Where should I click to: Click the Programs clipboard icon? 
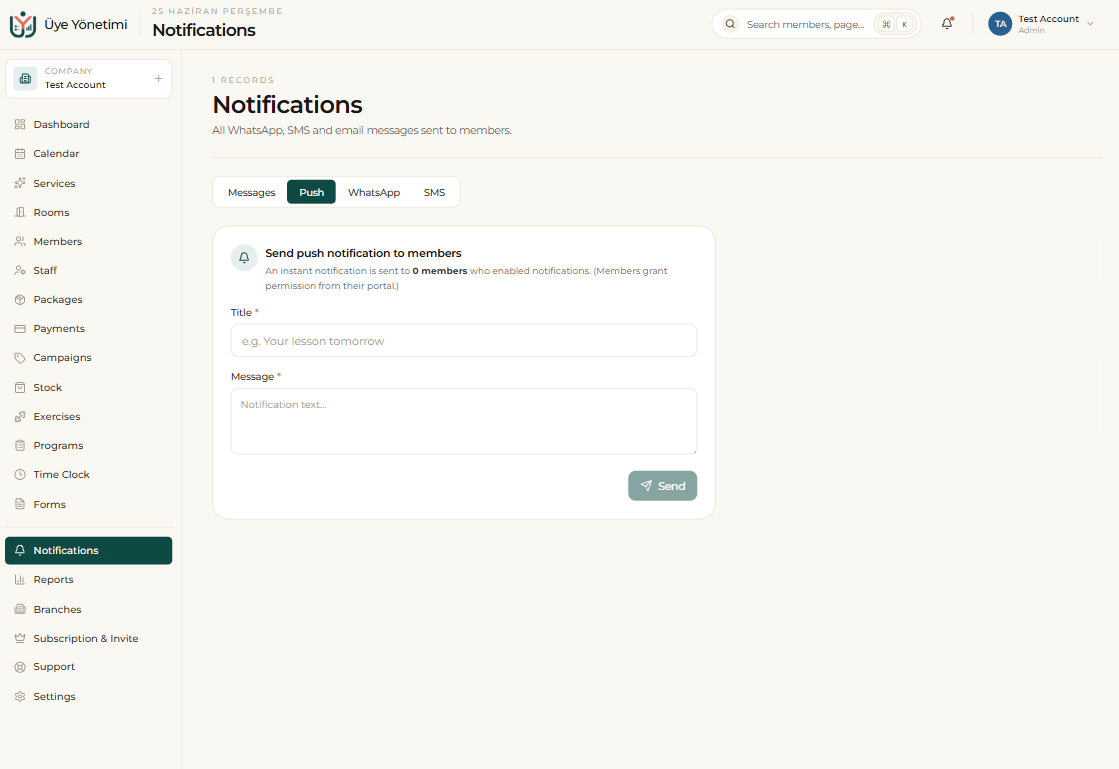[20, 446]
